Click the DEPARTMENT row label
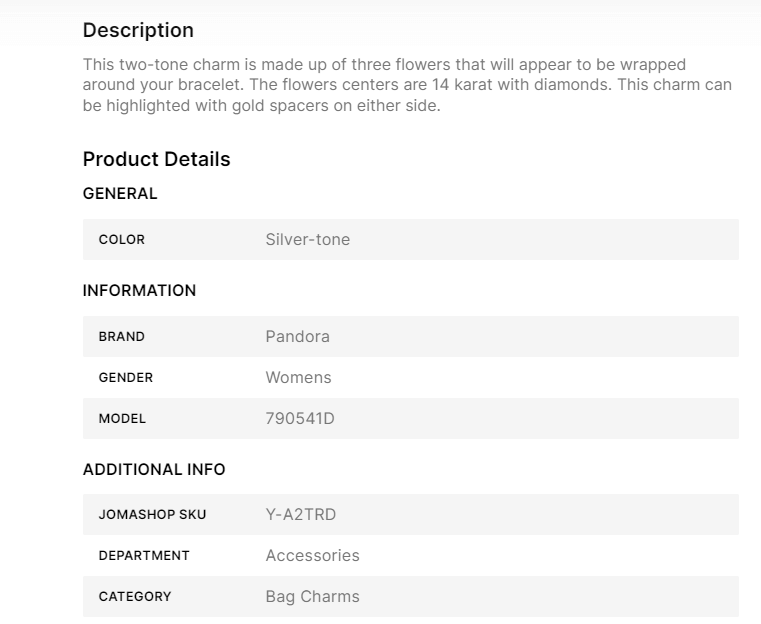 143,556
